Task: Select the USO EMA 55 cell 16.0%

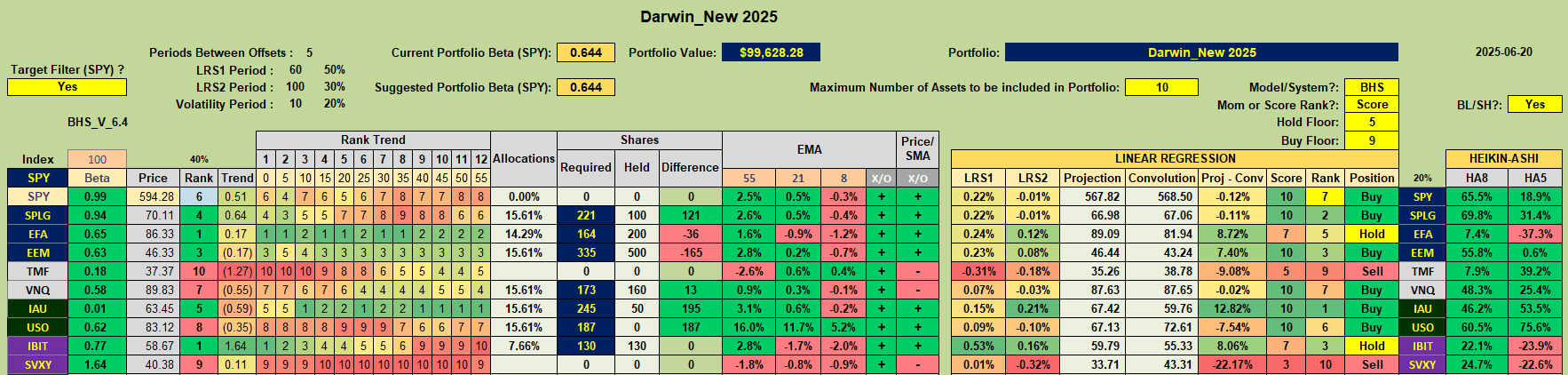Action: (x=748, y=327)
